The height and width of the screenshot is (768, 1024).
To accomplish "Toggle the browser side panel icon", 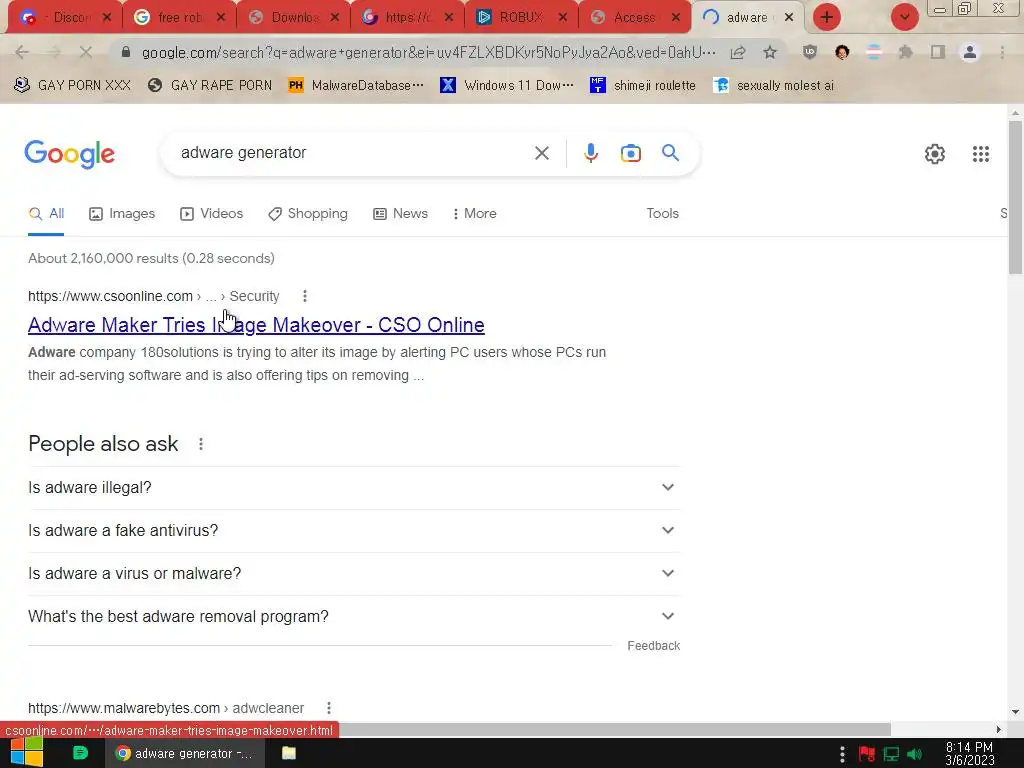I will 938,53.
